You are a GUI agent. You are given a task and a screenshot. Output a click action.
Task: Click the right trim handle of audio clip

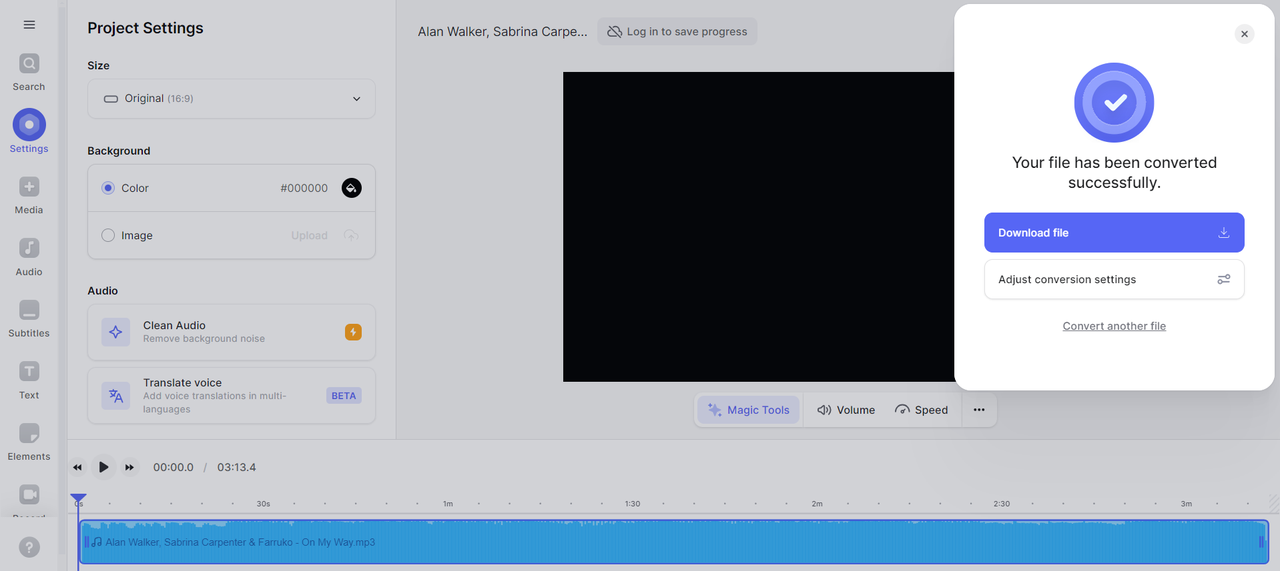point(1261,542)
